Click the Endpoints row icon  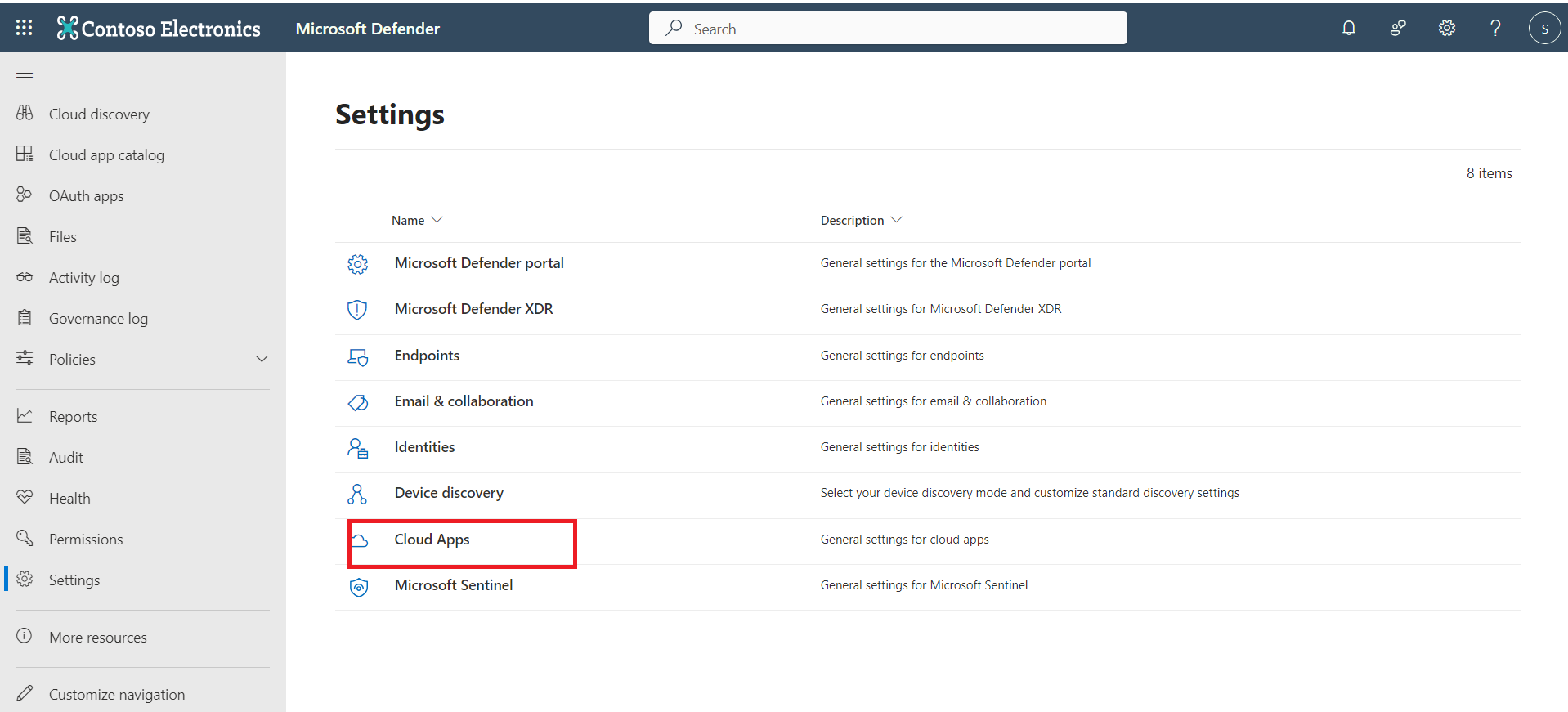[x=357, y=356]
